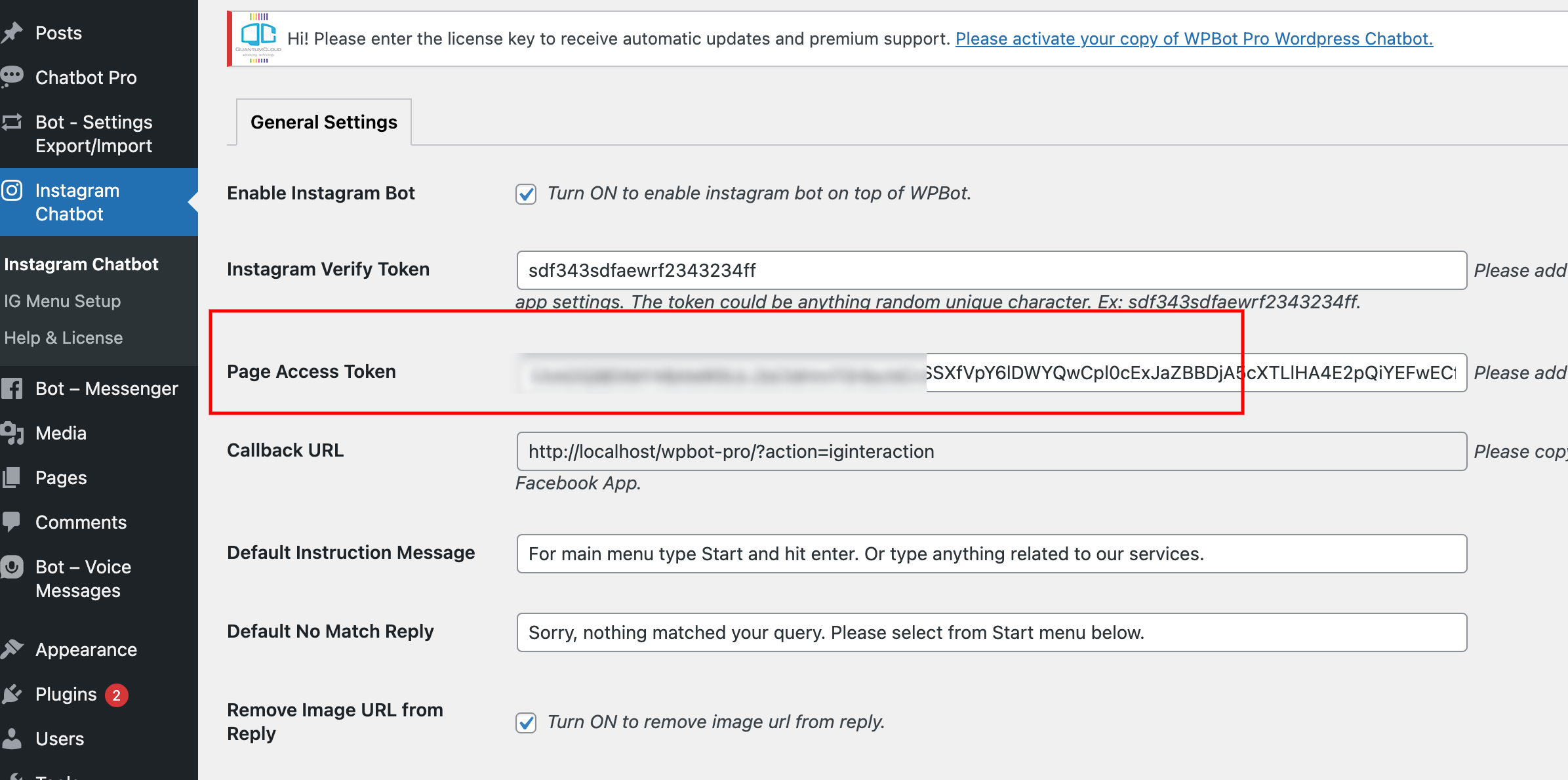Click the 'Enable Instagram Bot' label
The height and width of the screenshot is (780, 1568).
tap(321, 193)
